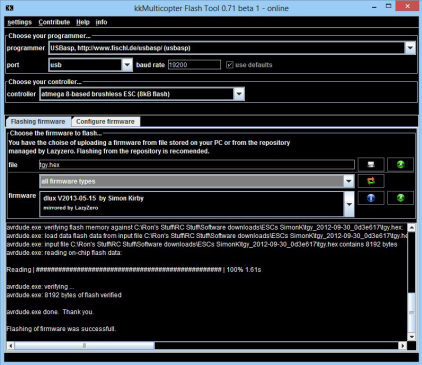Switch to the Configure firmware tab
422x365 pixels.
pos(105,122)
